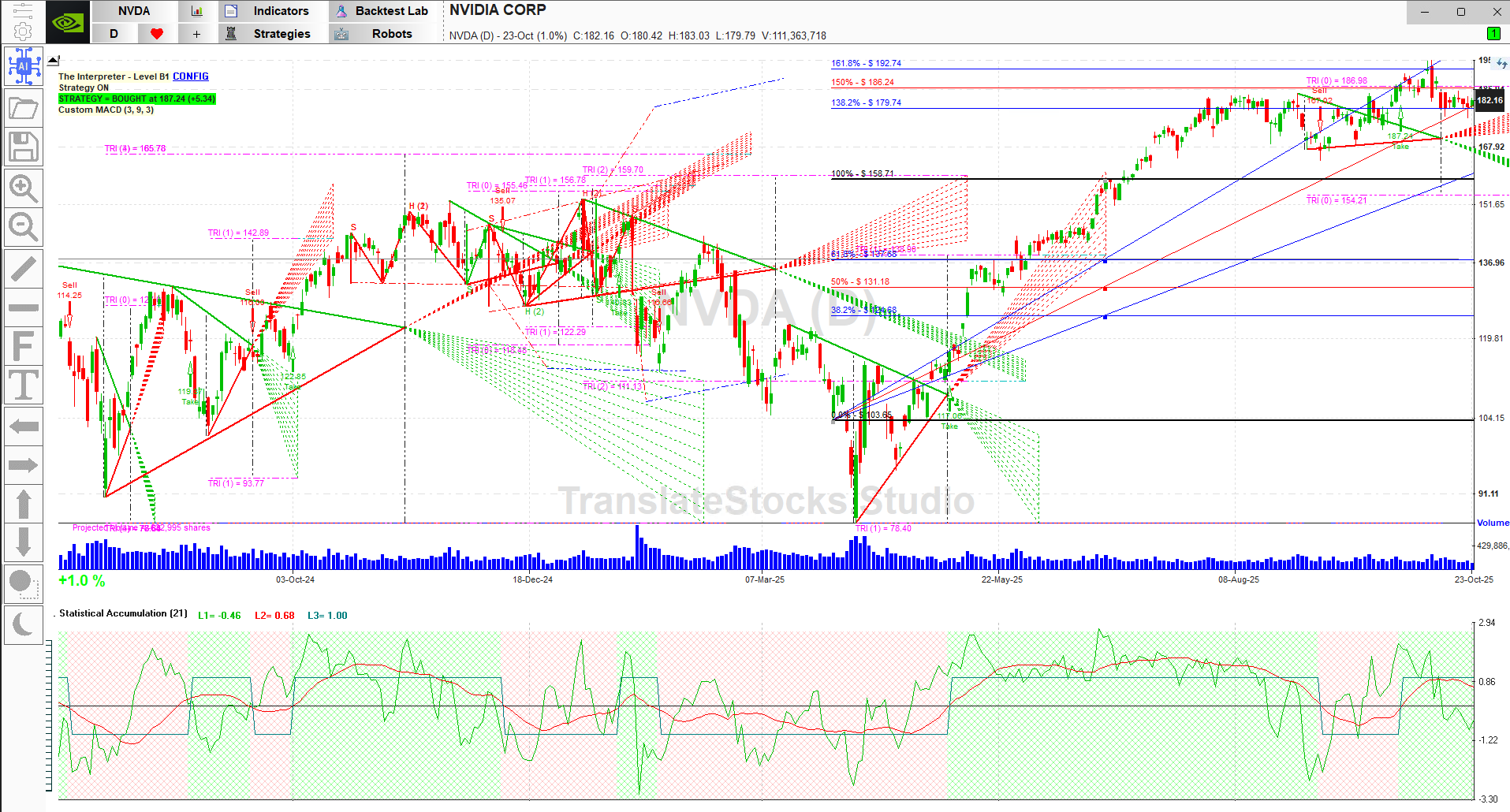Collapse the panel using the small black triangle
1510x812 pixels.
coord(53,60)
